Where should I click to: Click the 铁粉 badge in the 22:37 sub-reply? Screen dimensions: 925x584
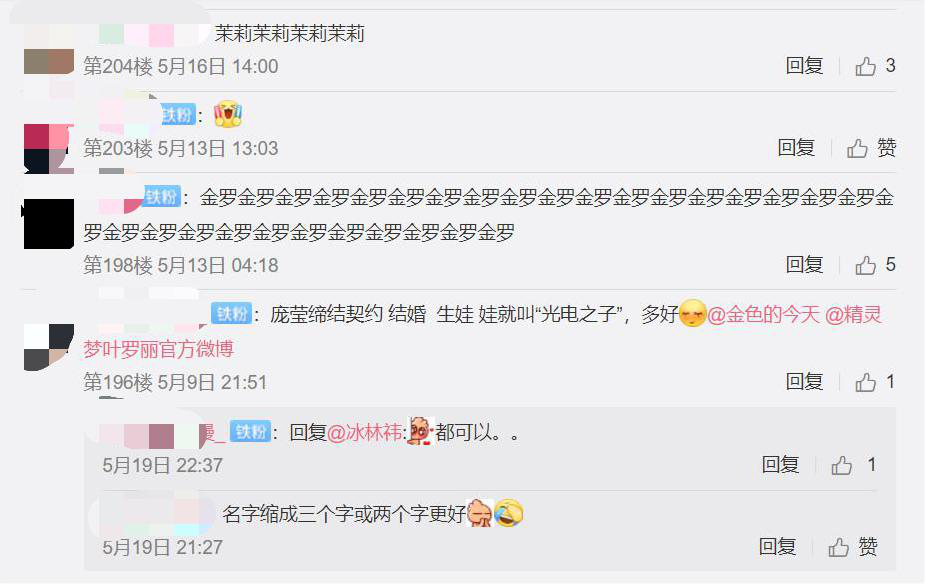coord(251,432)
